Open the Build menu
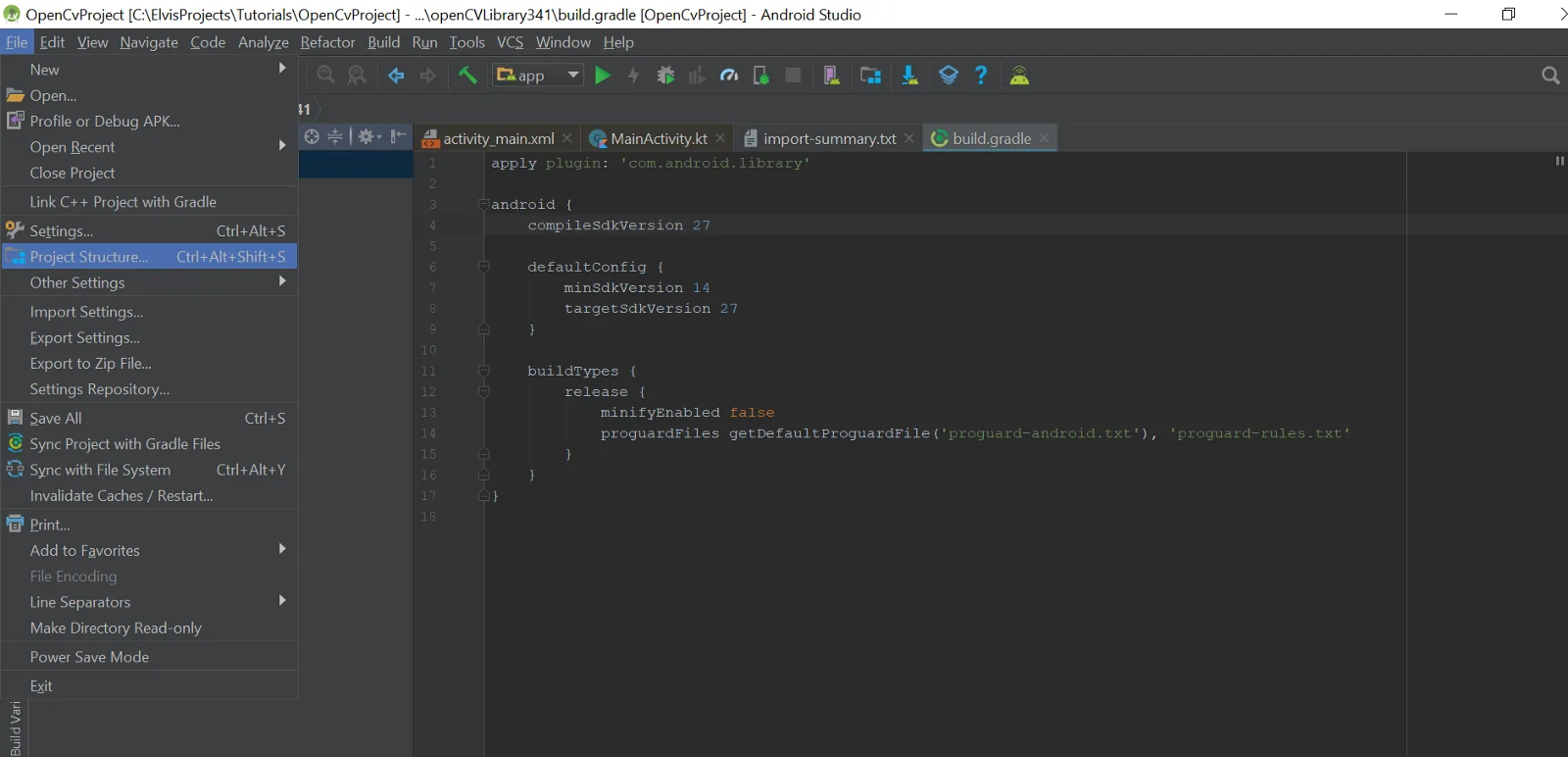 point(383,42)
